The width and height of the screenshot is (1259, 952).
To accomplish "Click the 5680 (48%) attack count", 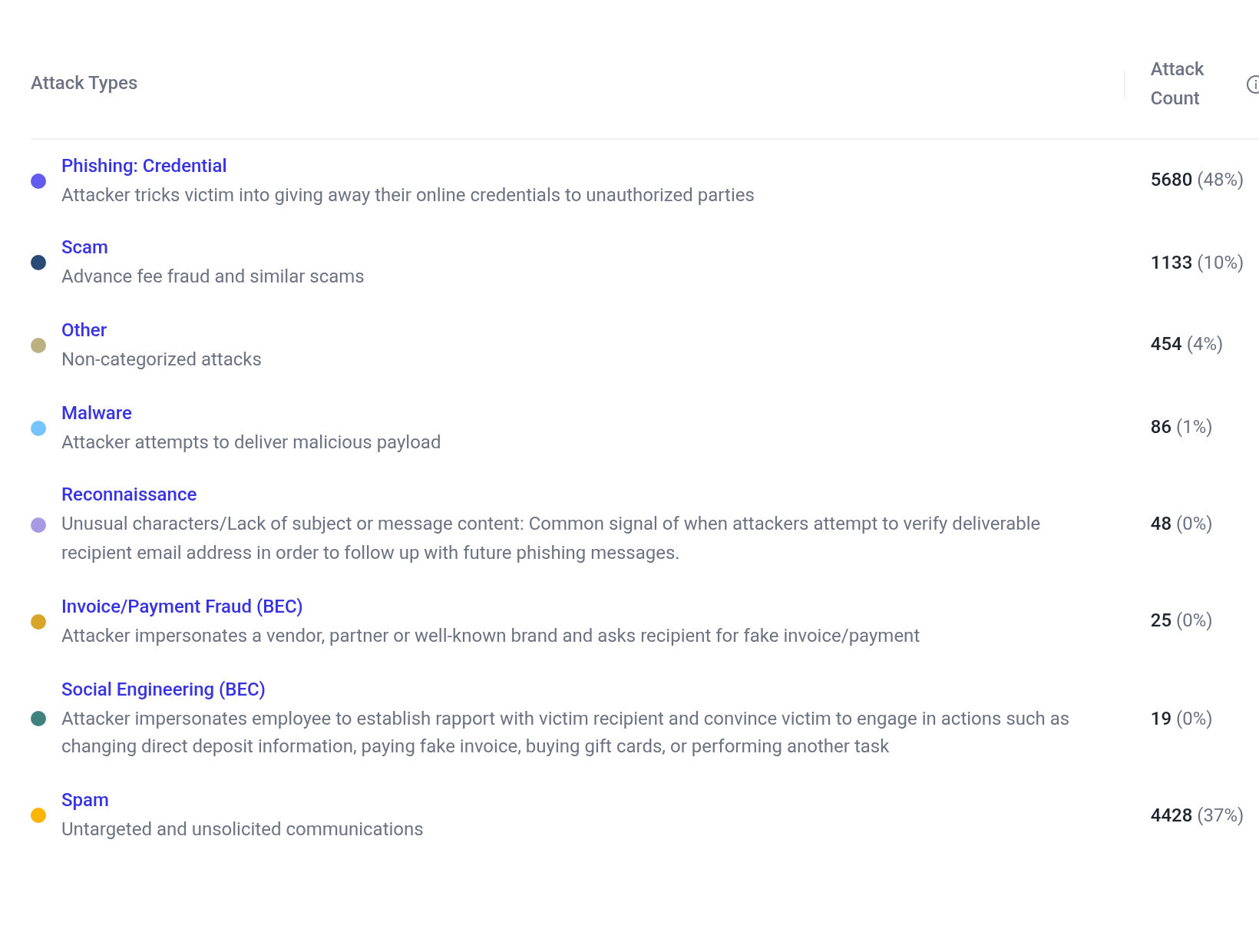I will (x=1196, y=180).
